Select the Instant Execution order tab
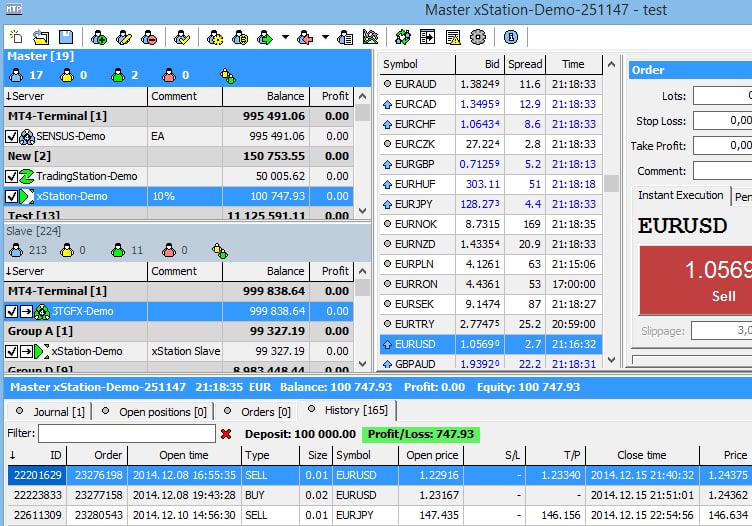Viewport: 752px width, 526px height. (681, 195)
